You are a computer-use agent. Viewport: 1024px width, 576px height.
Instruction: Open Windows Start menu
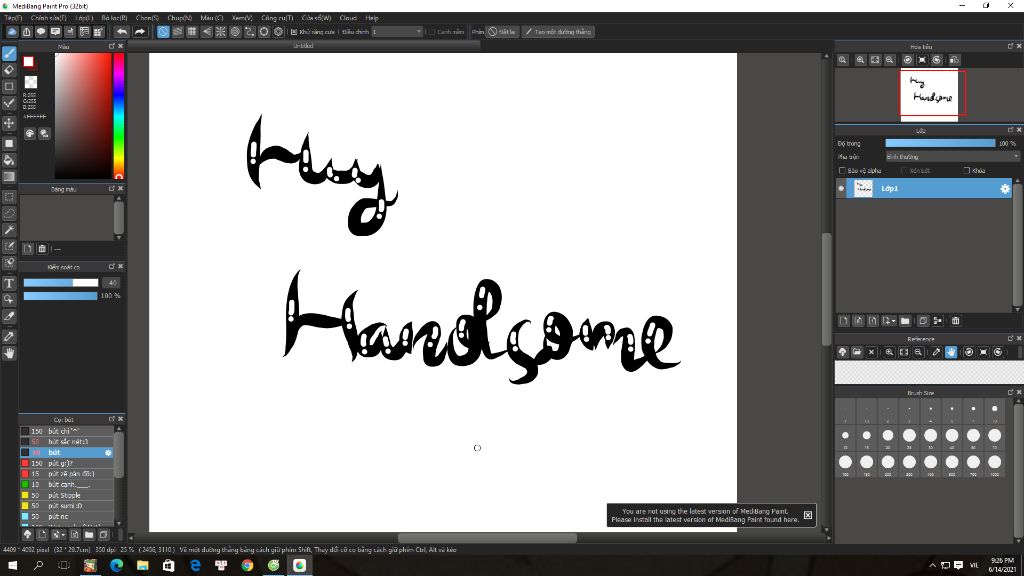(12, 566)
